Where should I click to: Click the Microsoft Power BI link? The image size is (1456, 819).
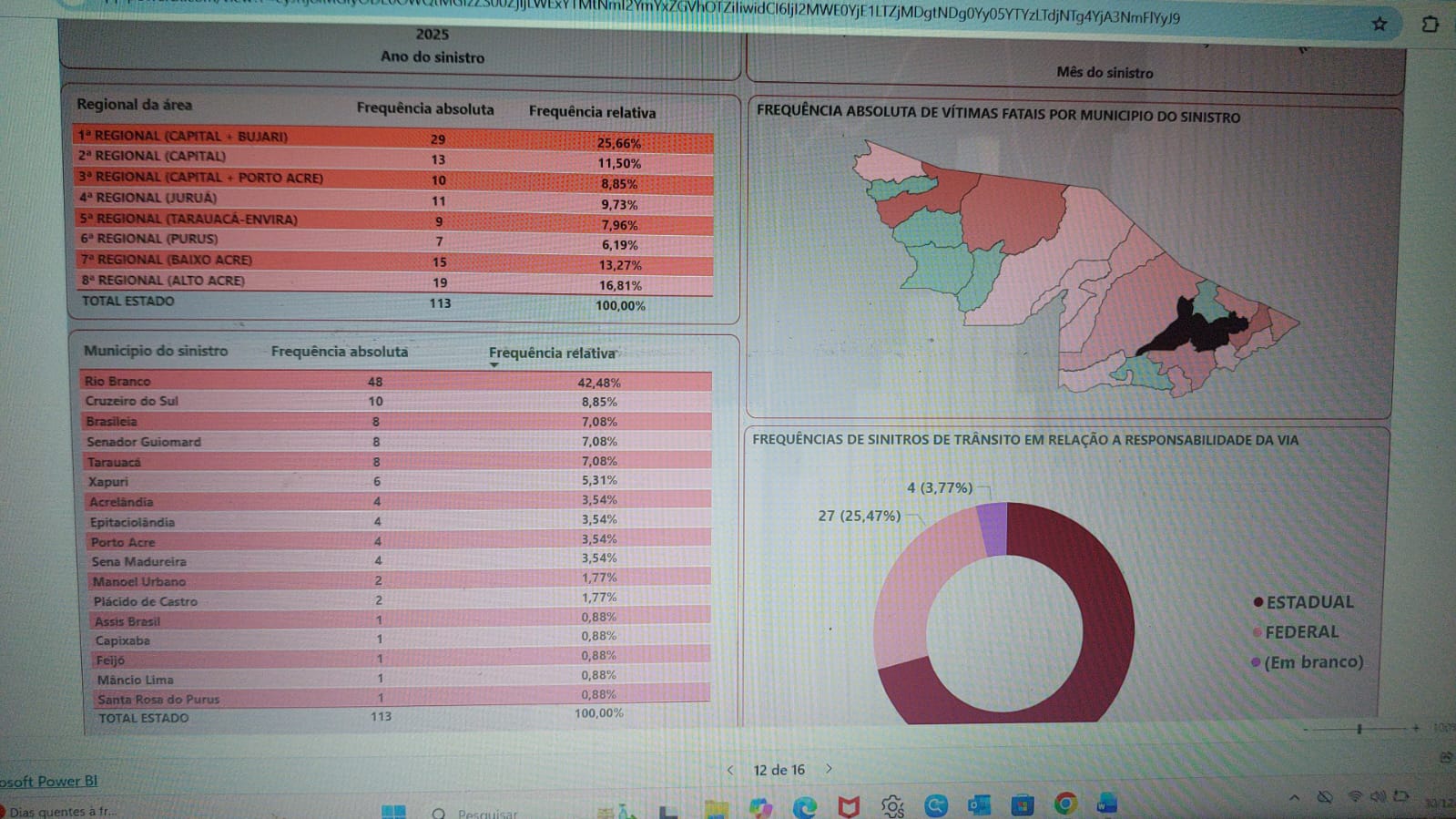(49, 782)
